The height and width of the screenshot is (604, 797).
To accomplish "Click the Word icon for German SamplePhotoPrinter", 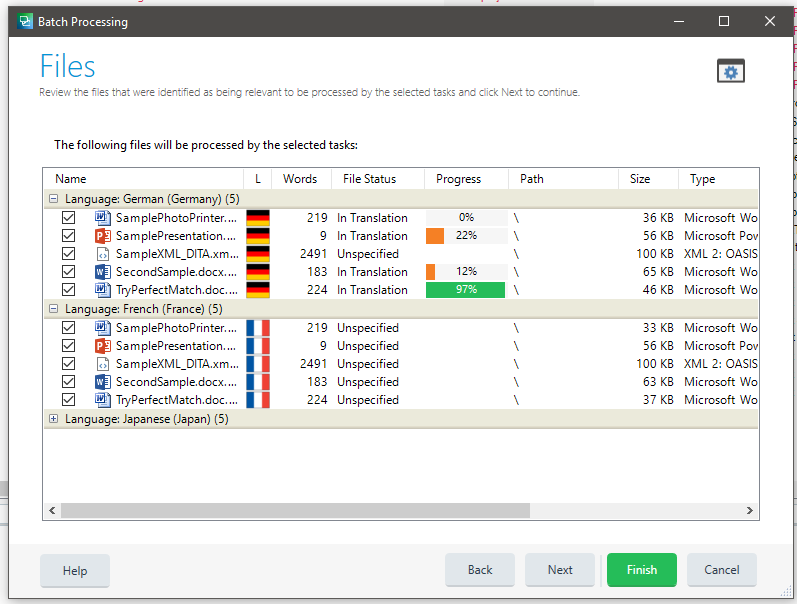I will [x=102, y=218].
